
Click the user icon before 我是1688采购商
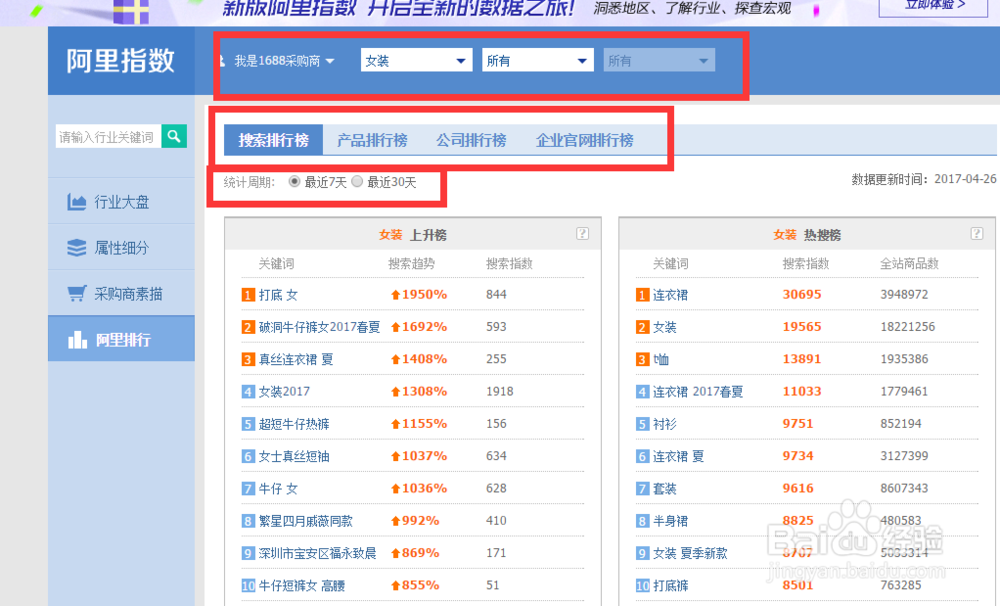(x=222, y=61)
